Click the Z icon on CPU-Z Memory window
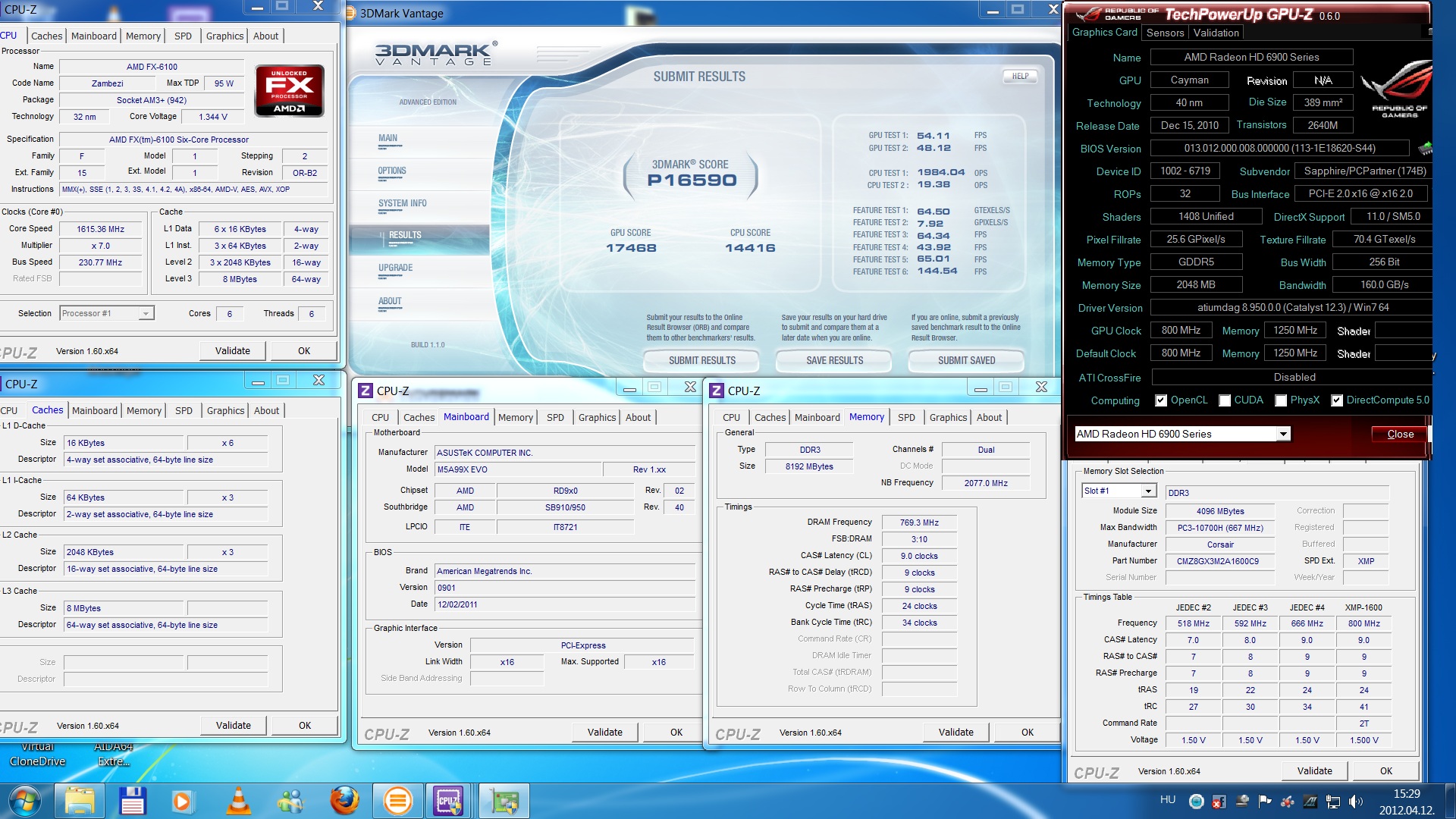This screenshot has height=819, width=1456. tap(717, 391)
